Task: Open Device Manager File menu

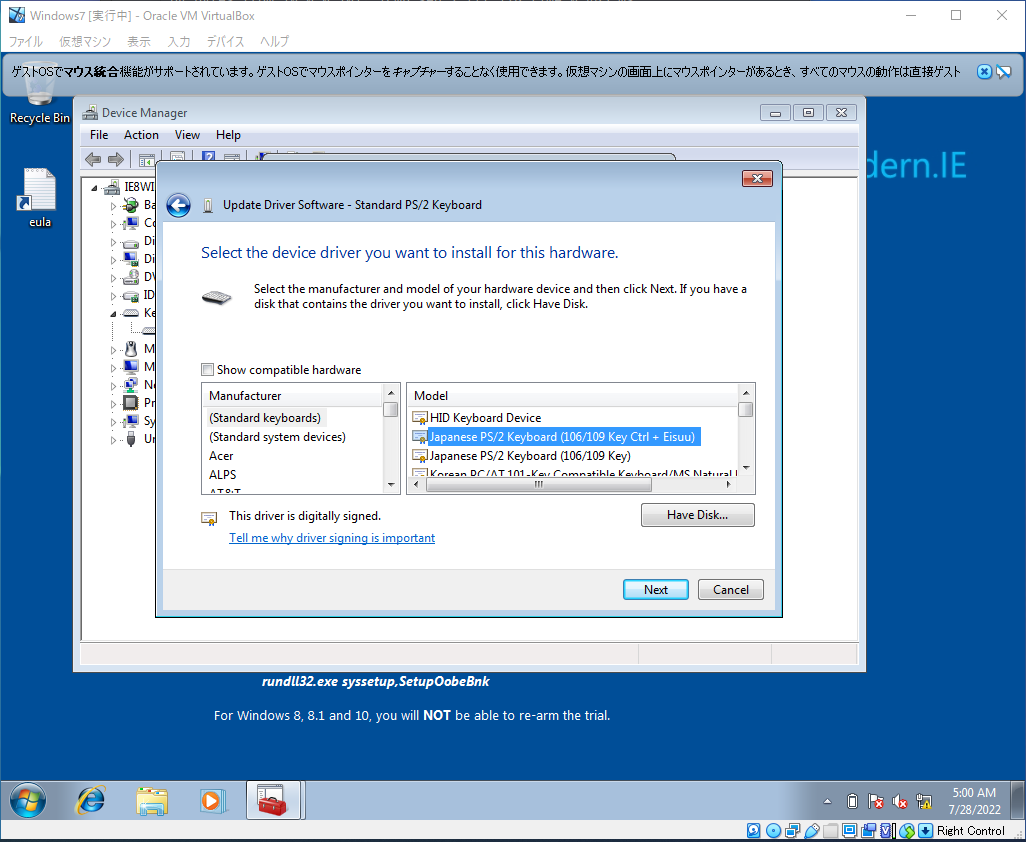Action: 99,135
